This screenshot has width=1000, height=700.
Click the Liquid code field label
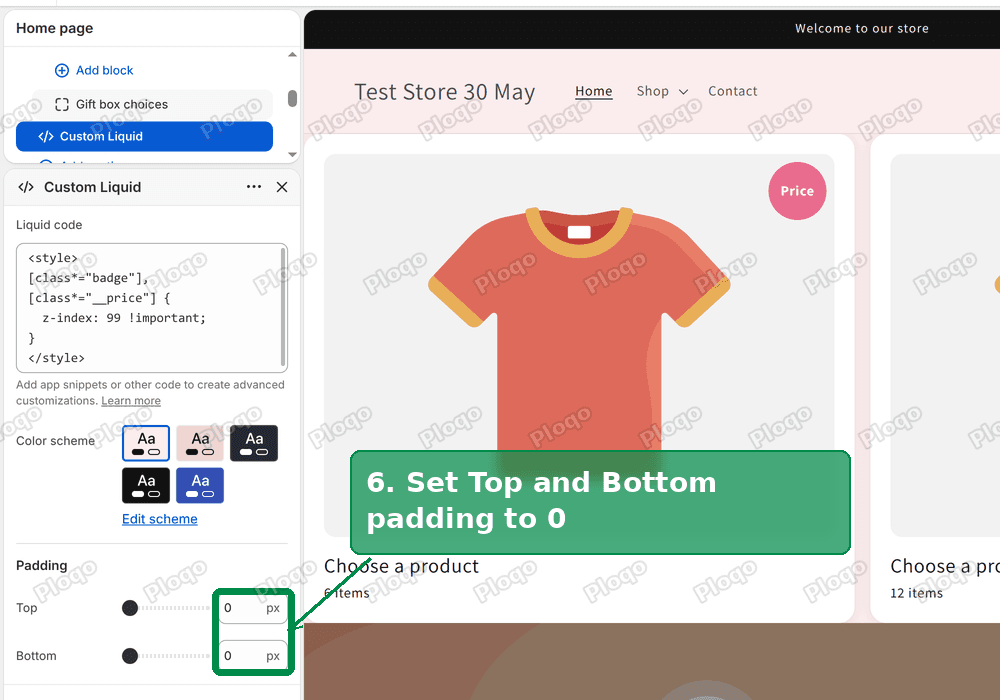tap(49, 225)
